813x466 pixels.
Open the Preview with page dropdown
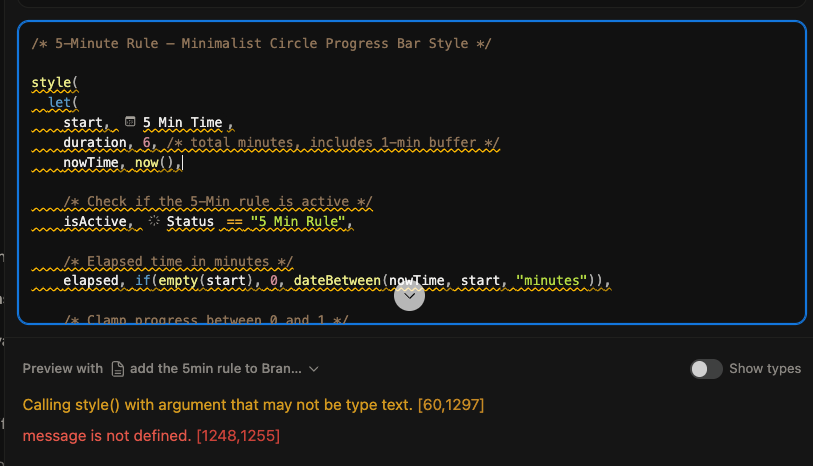(215, 369)
